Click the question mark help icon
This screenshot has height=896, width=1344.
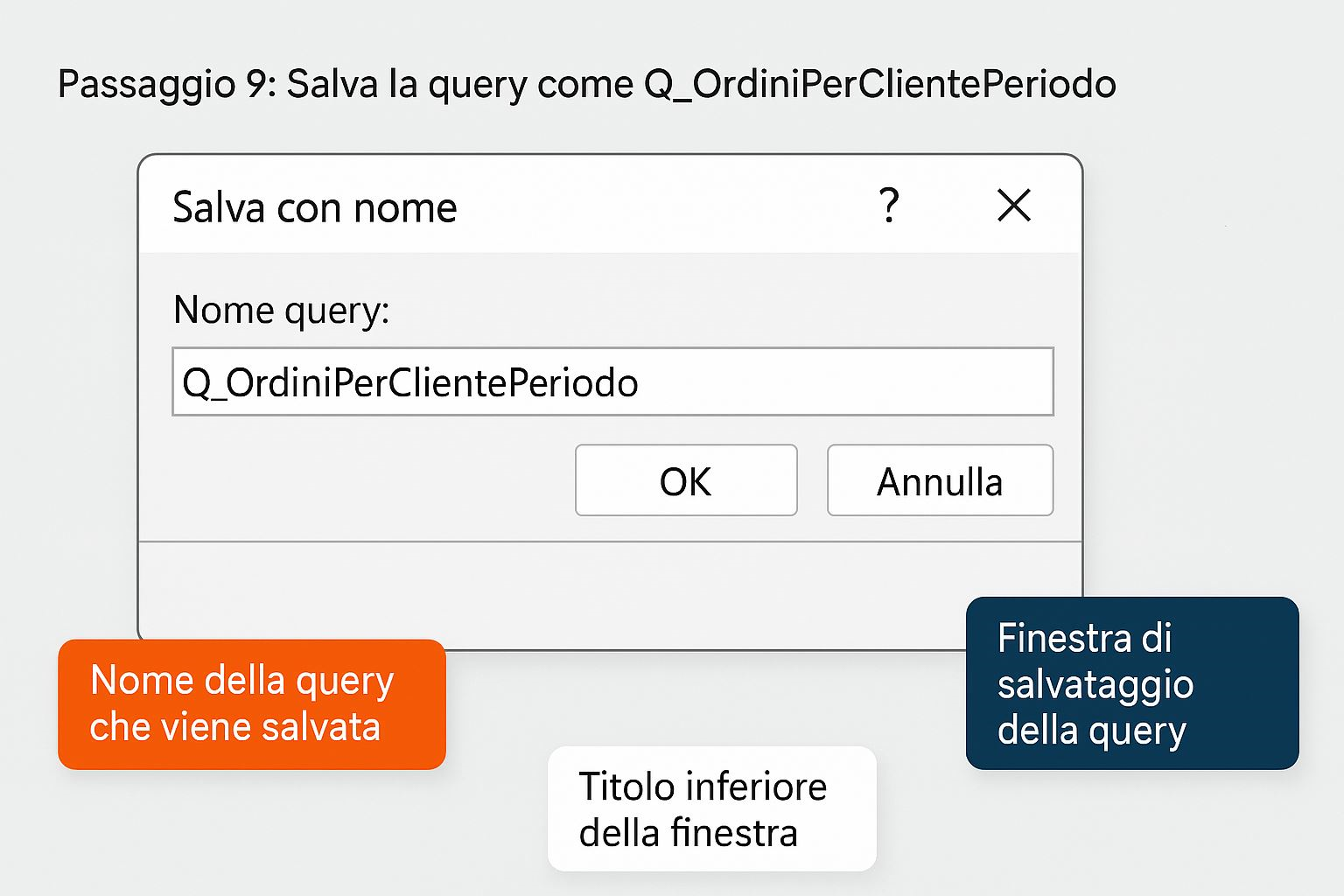point(889,206)
